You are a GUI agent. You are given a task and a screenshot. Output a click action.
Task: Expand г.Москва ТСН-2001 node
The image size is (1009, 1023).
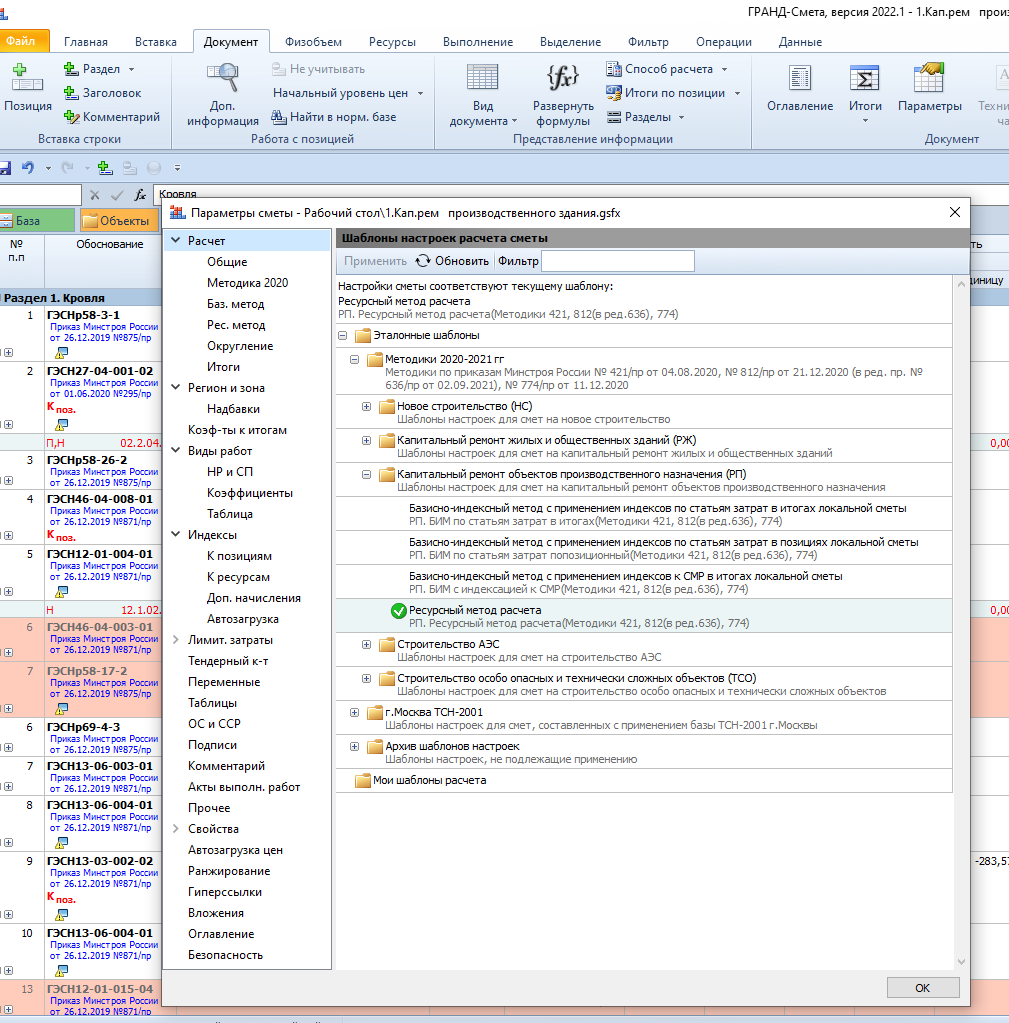[354, 712]
